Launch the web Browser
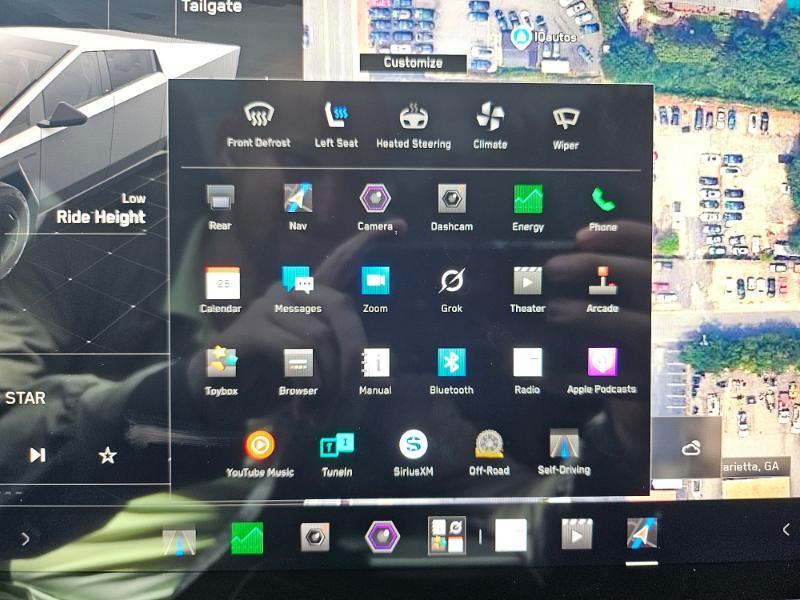Viewport: 800px width, 600px height. point(298,371)
